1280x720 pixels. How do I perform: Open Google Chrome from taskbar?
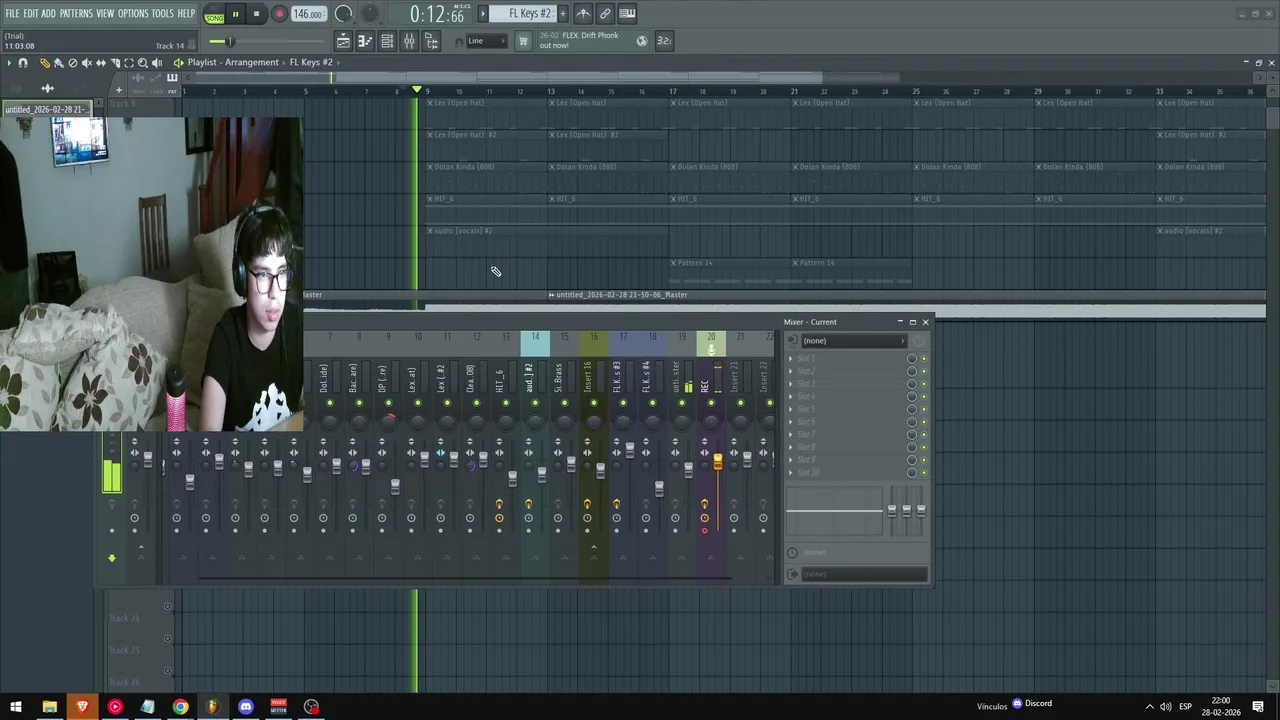[180, 707]
